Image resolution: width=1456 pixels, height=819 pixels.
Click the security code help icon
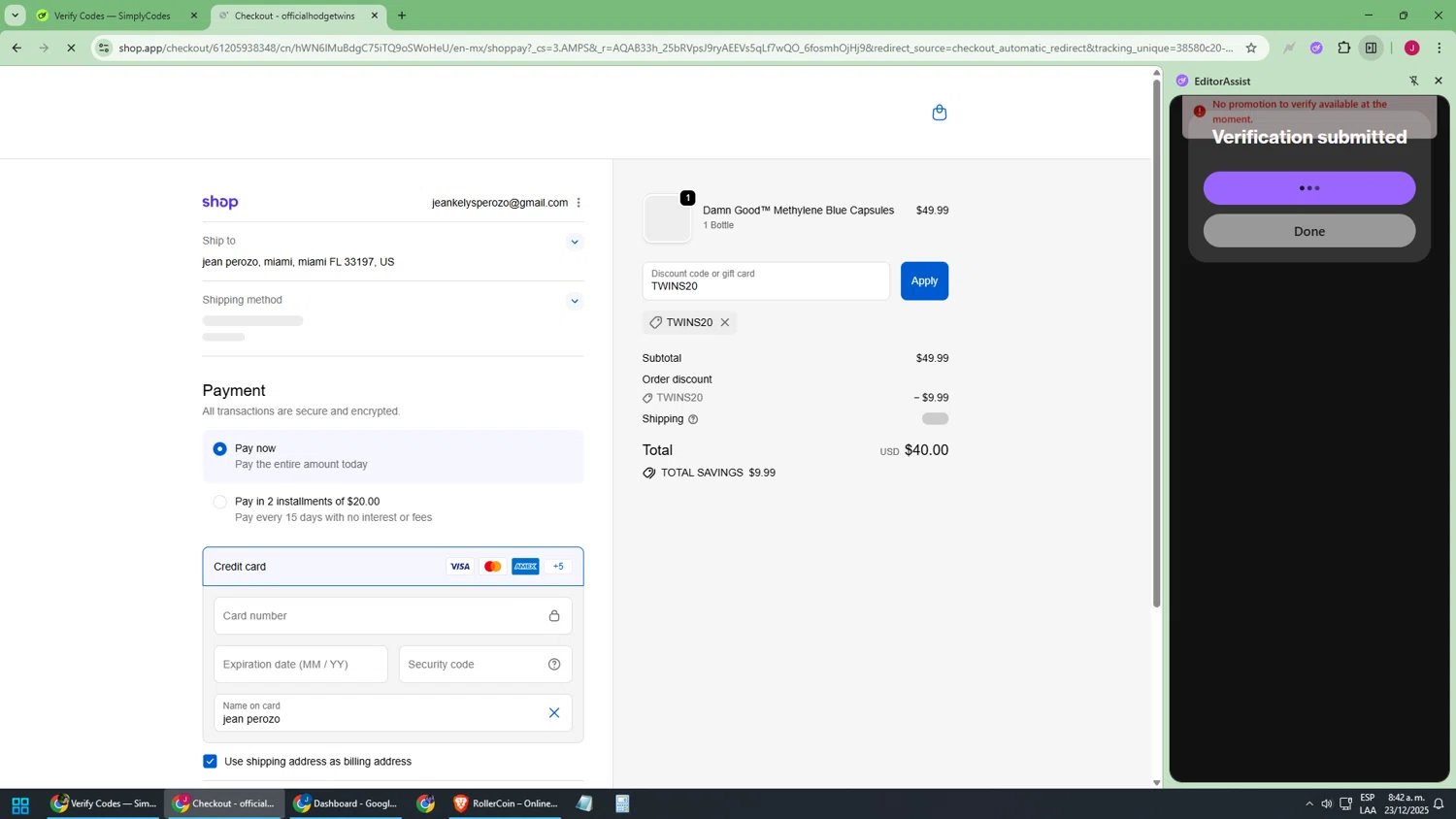coord(554,665)
